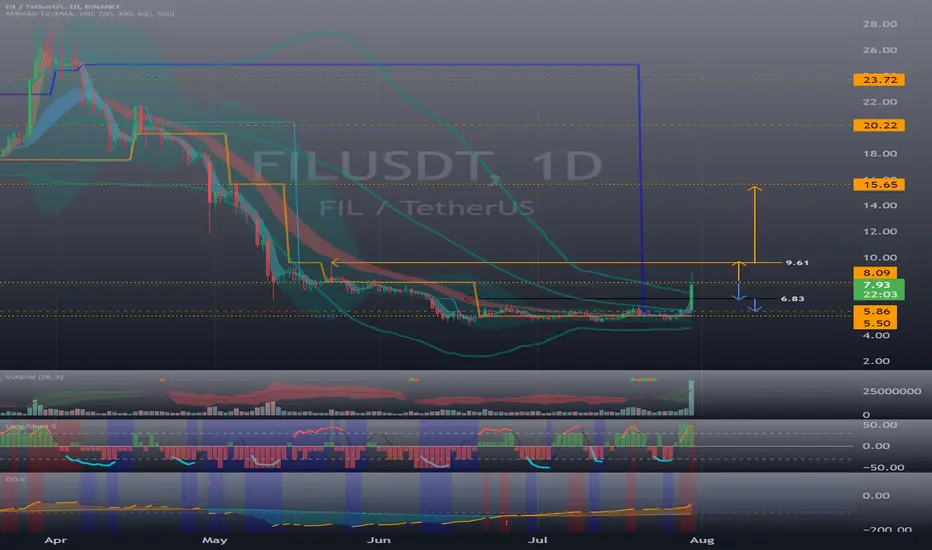Click the green 7.93 current price label
Viewport: 932px width, 550px height.
tap(879, 290)
